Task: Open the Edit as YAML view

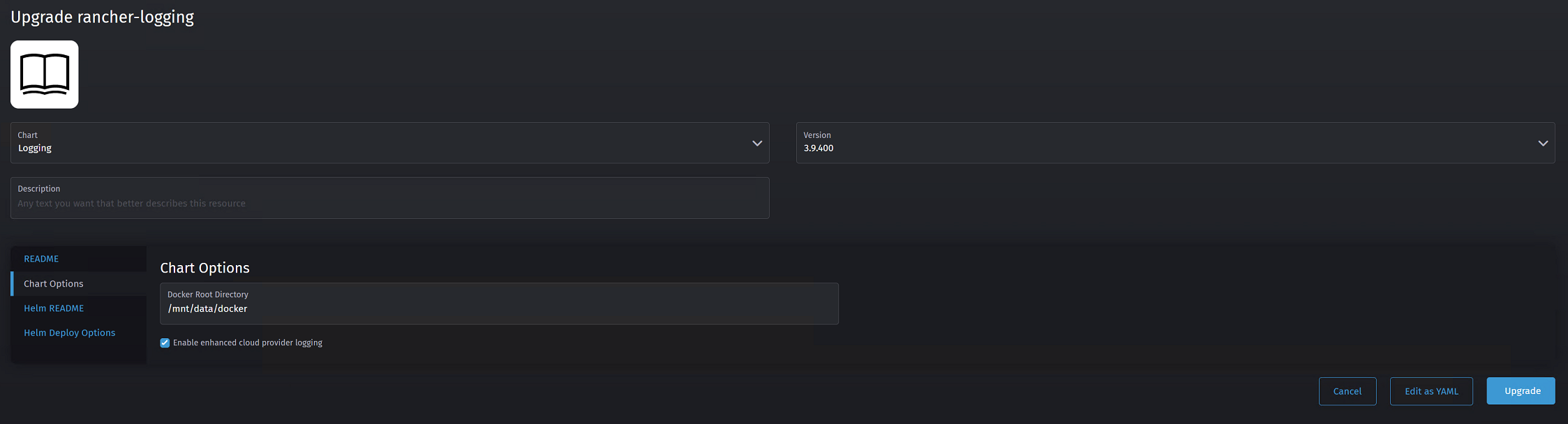Action: click(x=1431, y=391)
